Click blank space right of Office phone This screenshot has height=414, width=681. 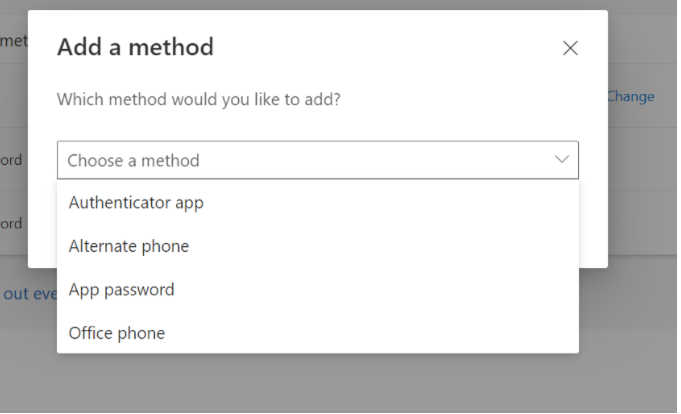pyautogui.click(x=400, y=333)
